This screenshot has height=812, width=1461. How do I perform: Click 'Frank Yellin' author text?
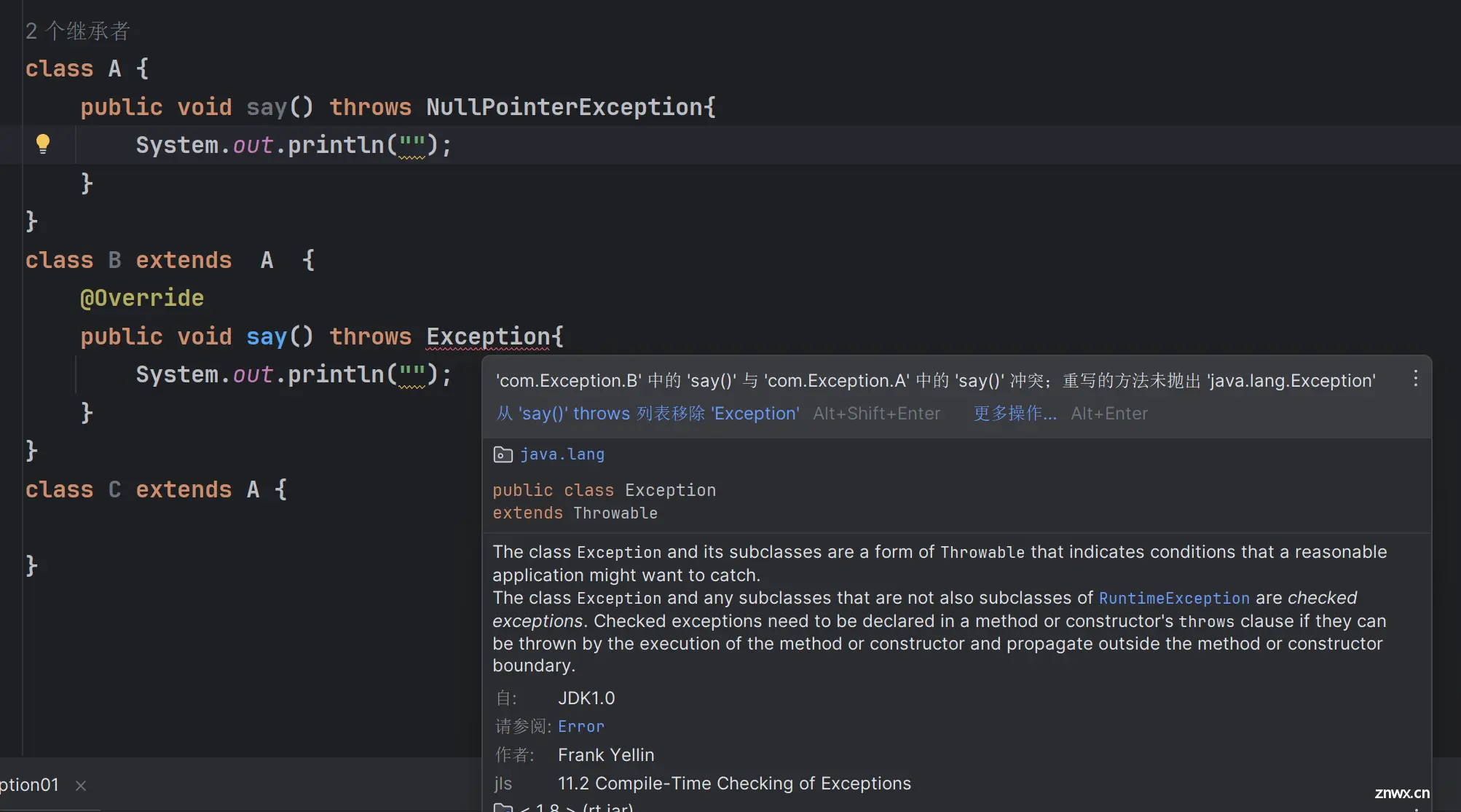pos(606,755)
